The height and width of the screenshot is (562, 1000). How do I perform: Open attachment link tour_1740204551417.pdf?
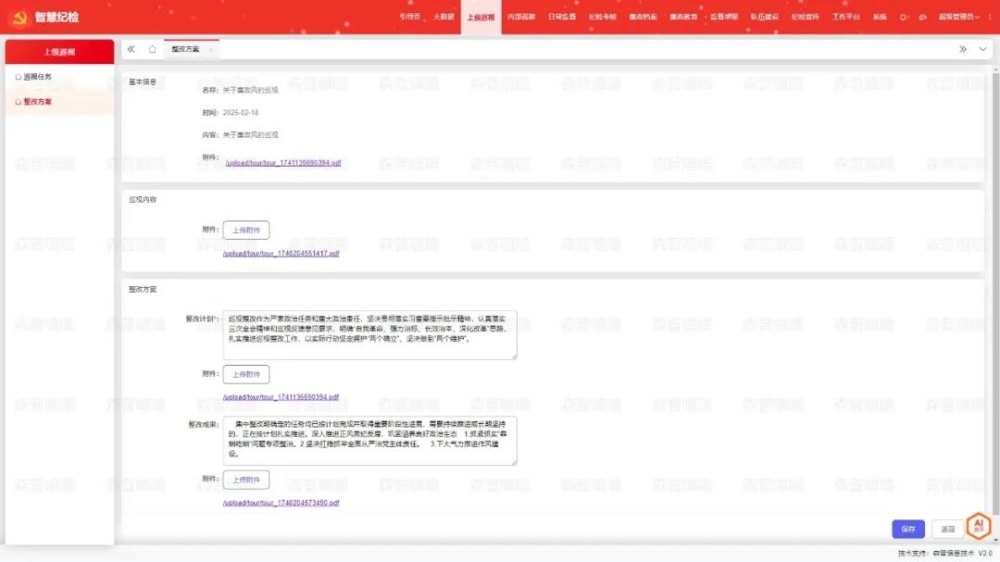click(x=281, y=253)
